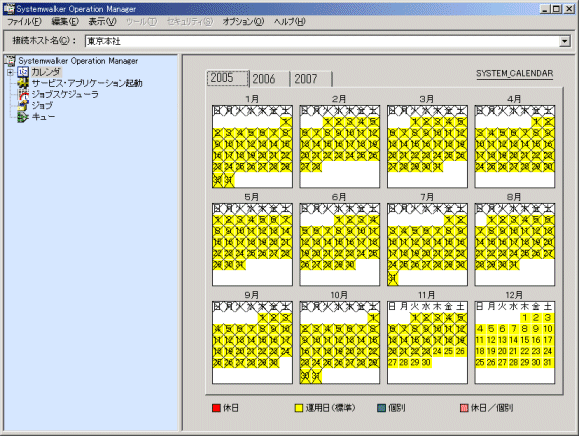Click day 27 in 11月 calendar
This screenshot has height=436, width=579.
[x=392, y=363]
